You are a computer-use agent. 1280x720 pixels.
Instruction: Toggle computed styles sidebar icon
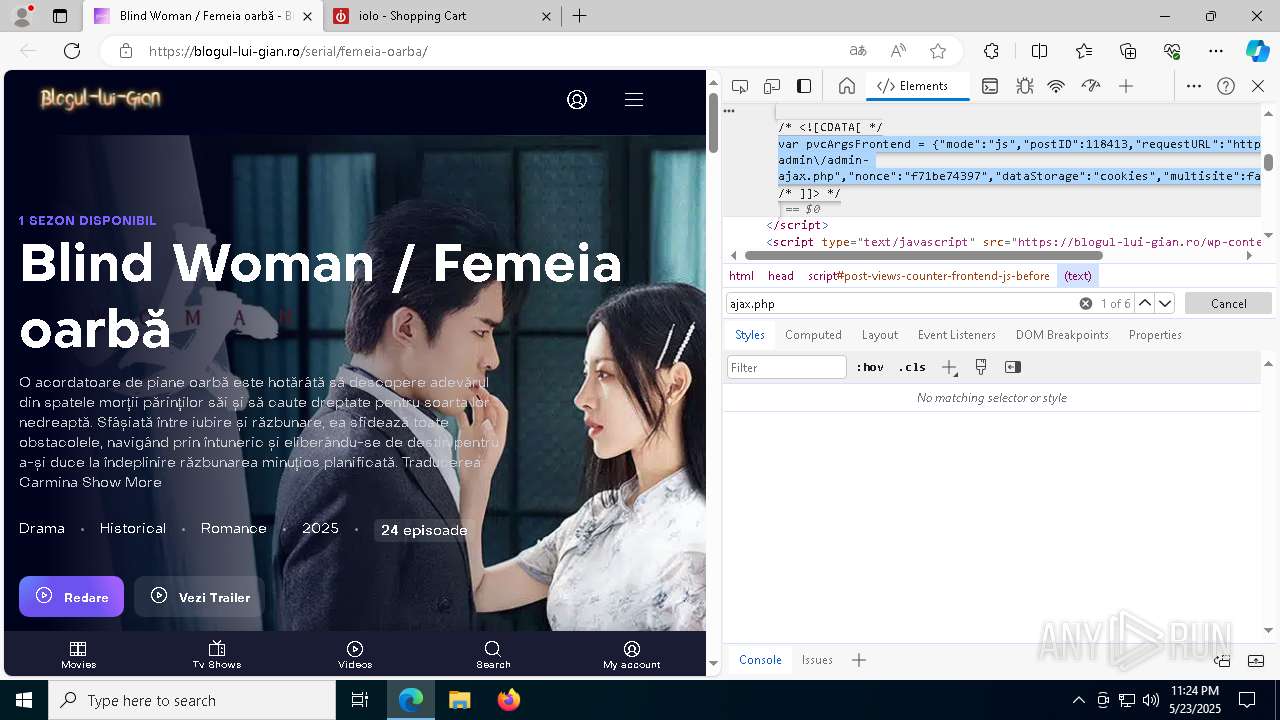click(x=1013, y=367)
